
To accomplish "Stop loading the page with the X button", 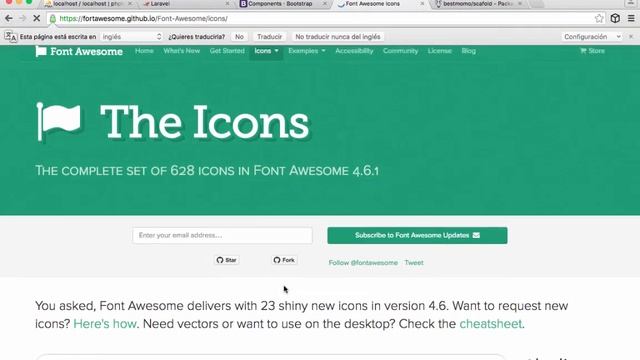I will [36, 18].
